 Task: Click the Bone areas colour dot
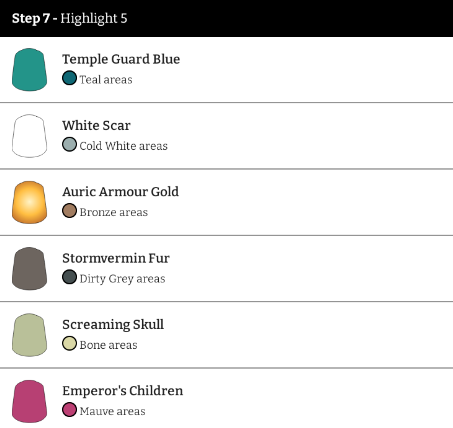(x=69, y=343)
